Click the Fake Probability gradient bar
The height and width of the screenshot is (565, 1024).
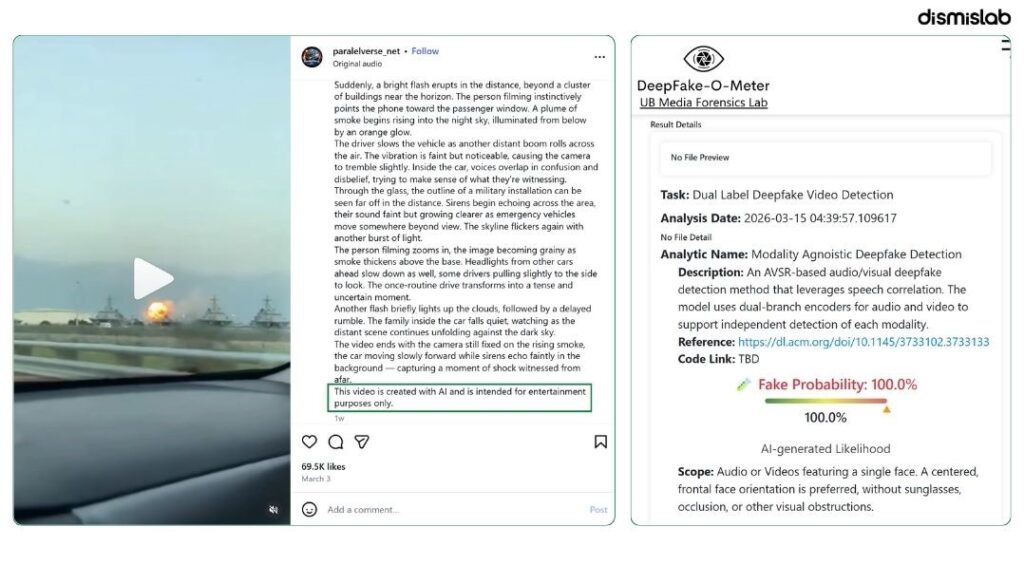tap(826, 401)
